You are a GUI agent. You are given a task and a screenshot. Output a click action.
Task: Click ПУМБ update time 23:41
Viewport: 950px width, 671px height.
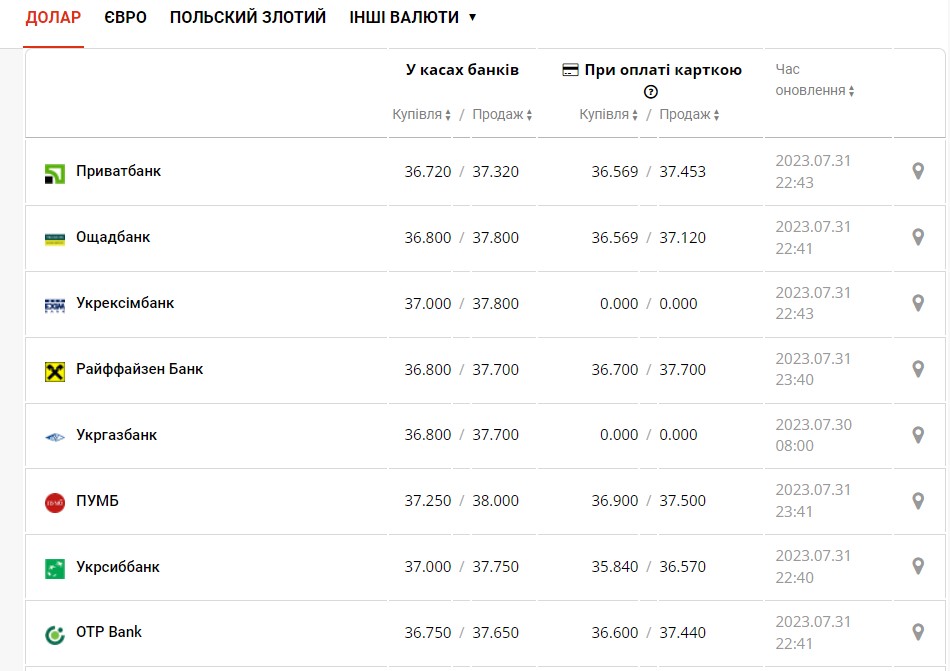794,512
